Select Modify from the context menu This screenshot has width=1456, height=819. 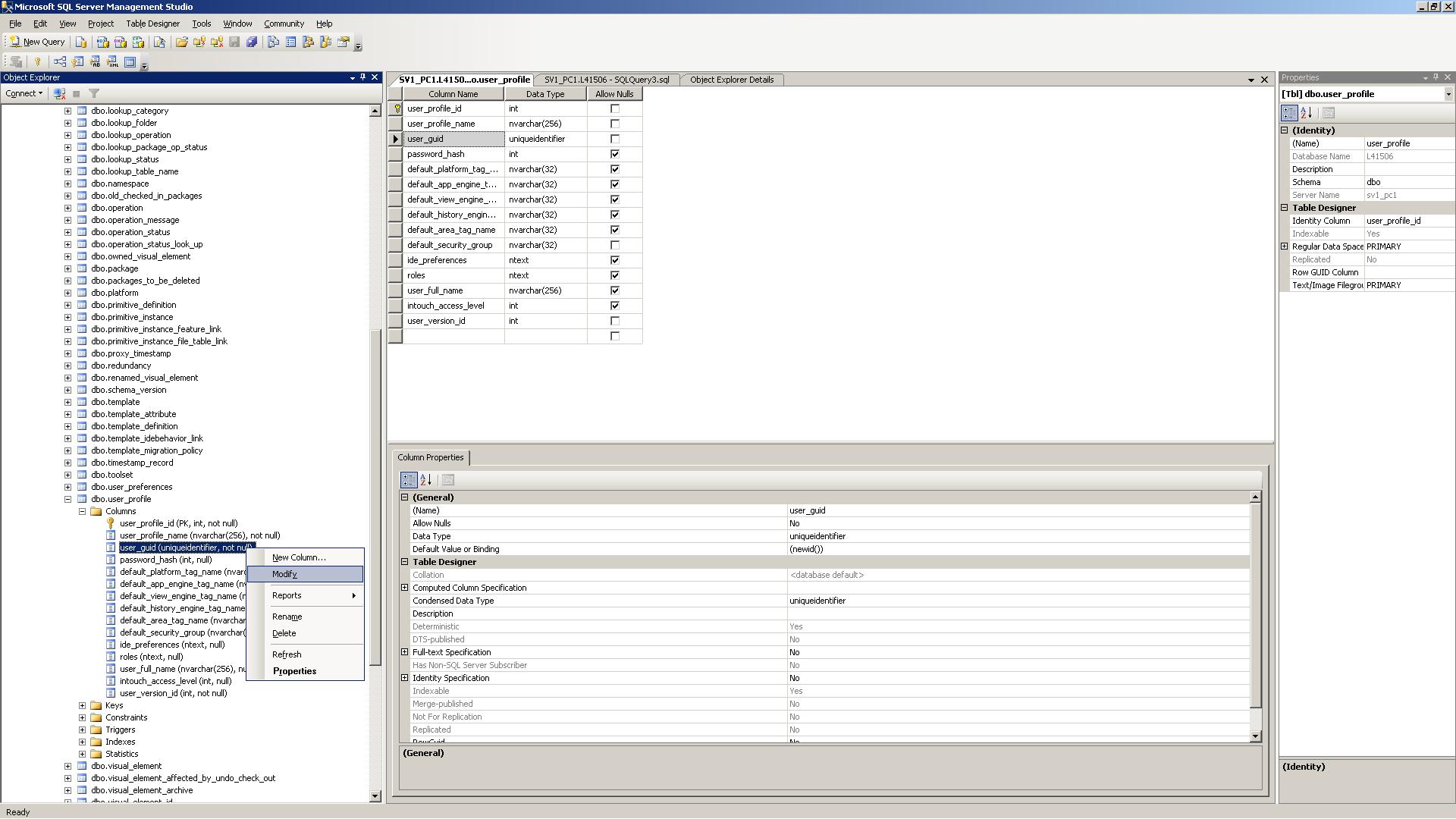click(306, 574)
